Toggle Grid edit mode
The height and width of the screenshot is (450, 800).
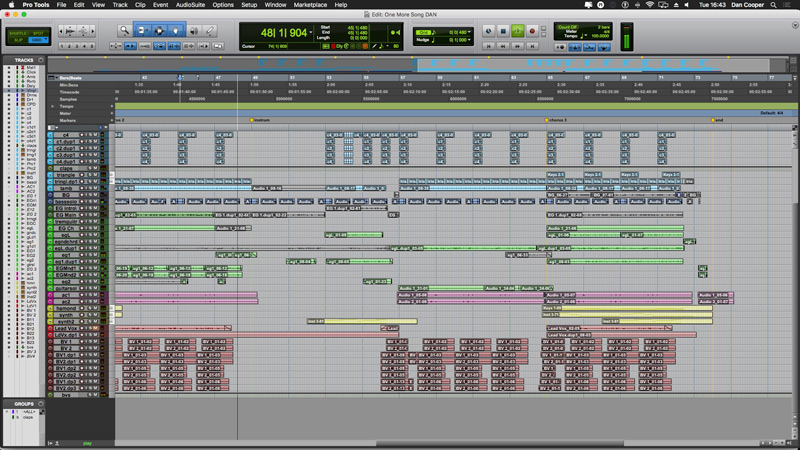(x=36, y=40)
